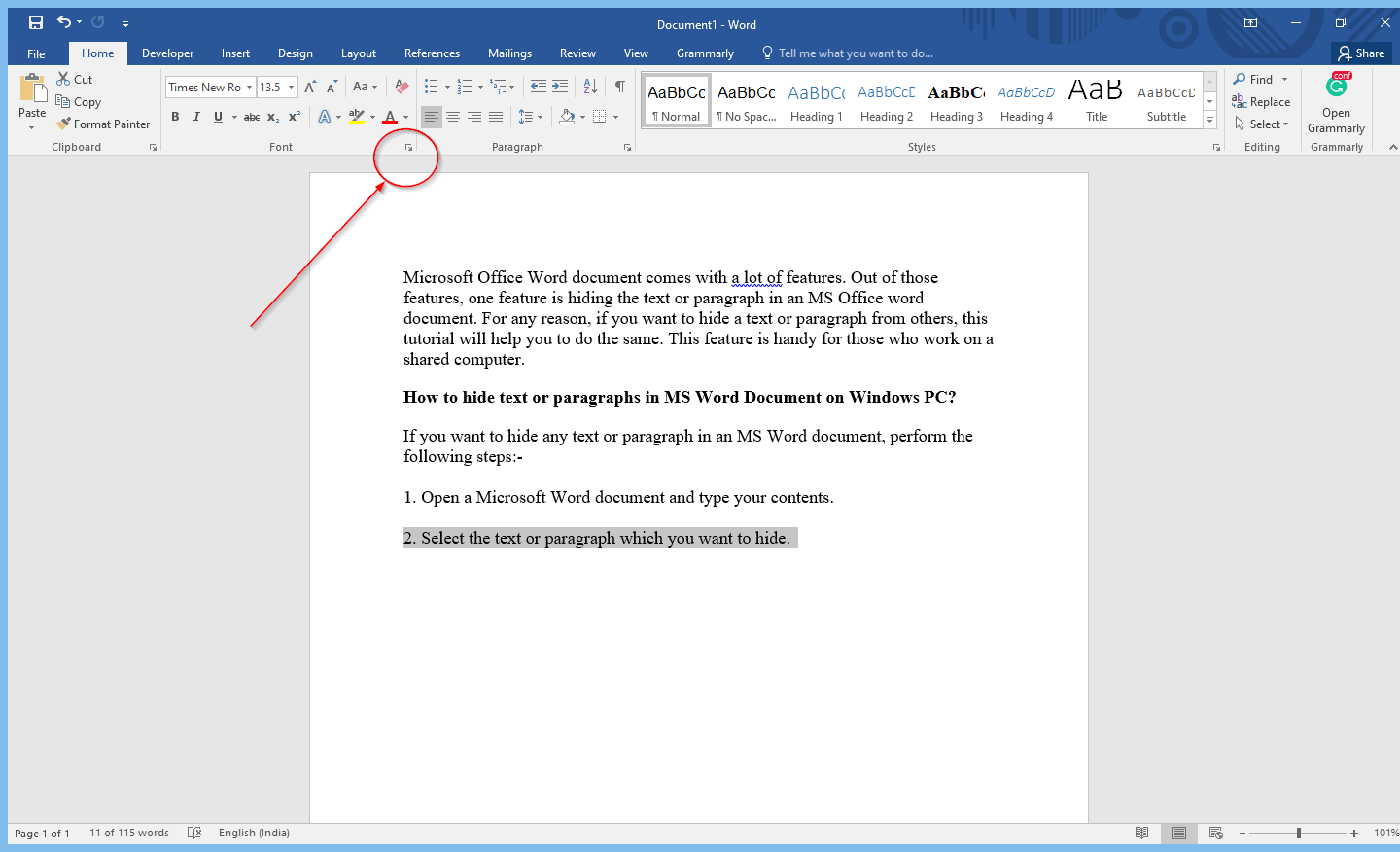Toggle Strikethrough formatting
Image resolution: width=1400 pixels, height=852 pixels.
[252, 117]
